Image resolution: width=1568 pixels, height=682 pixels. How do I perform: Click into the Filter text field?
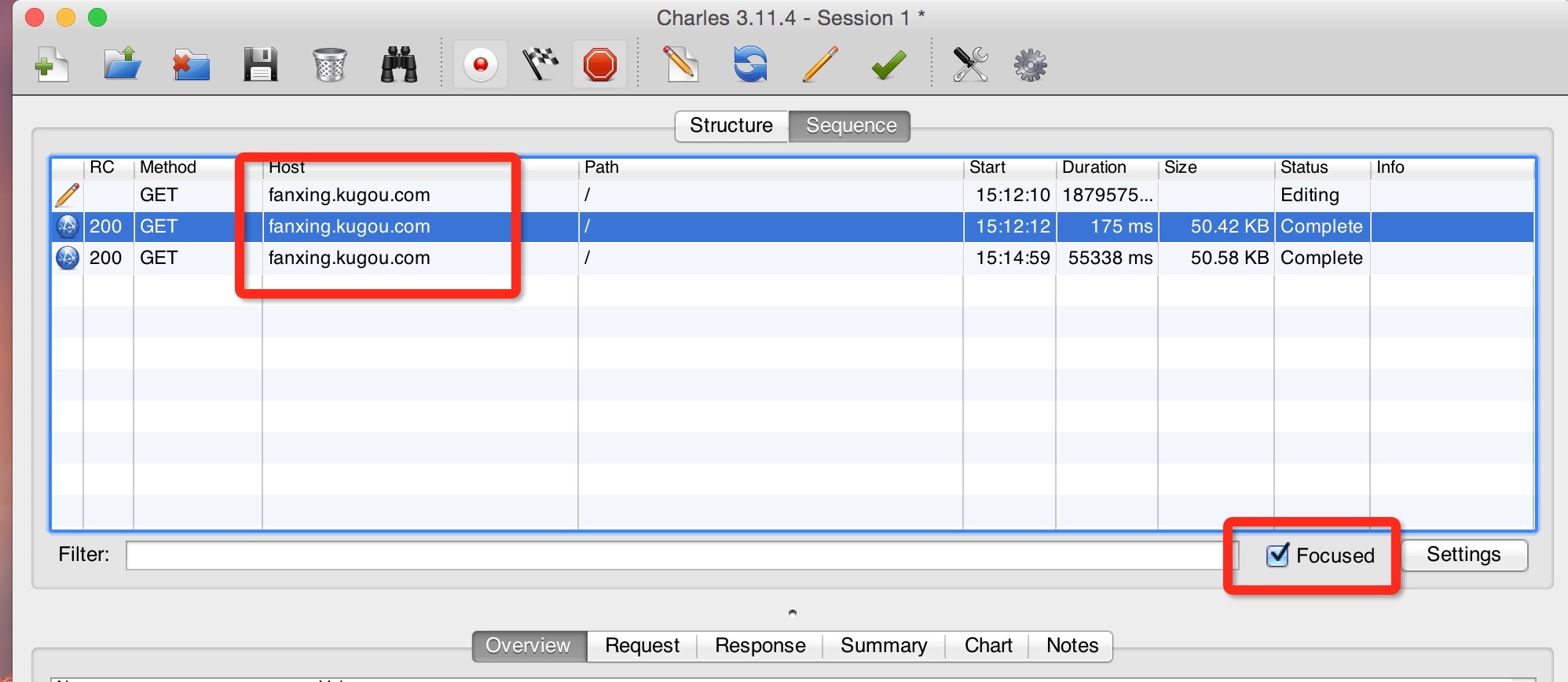682,555
